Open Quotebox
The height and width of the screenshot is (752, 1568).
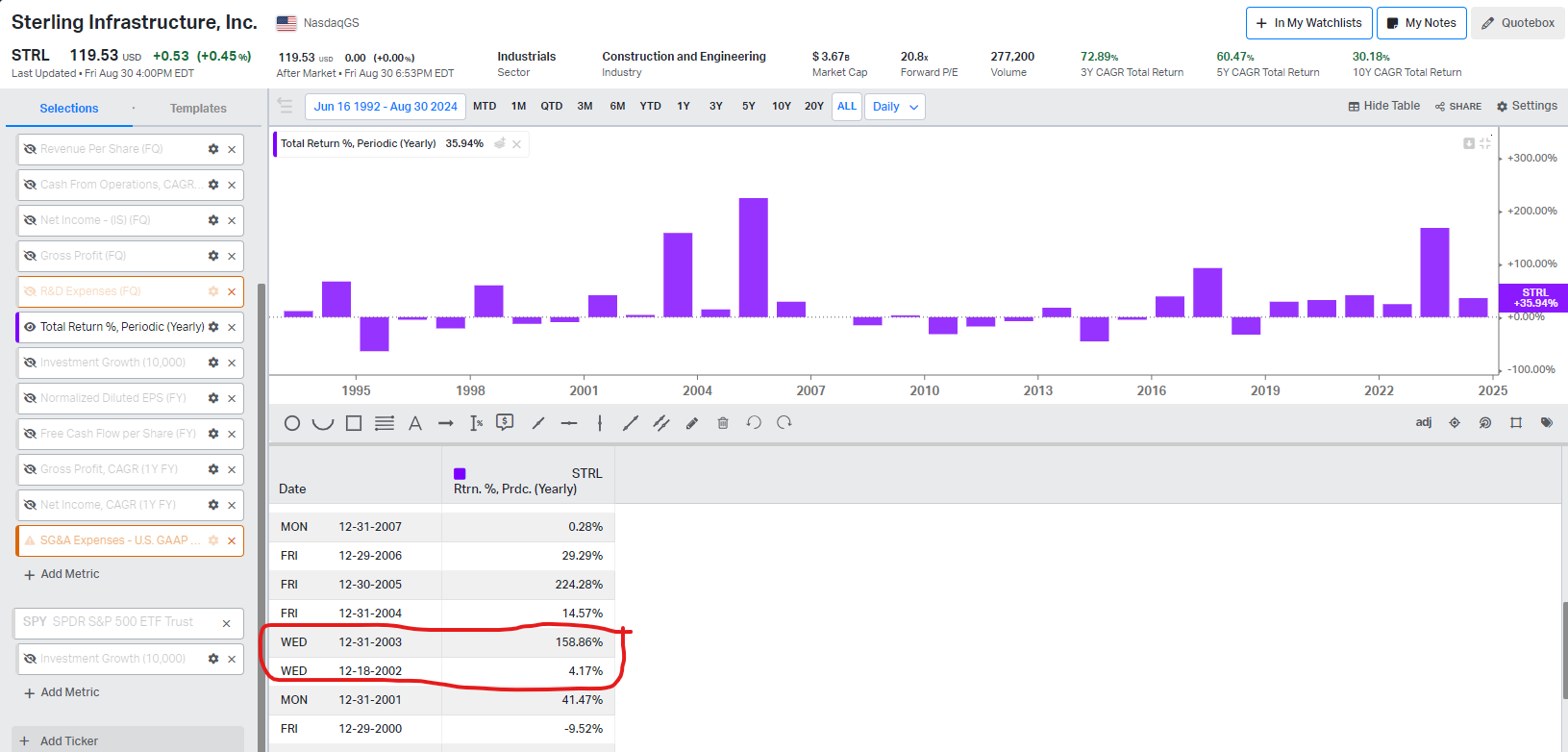point(1518,23)
